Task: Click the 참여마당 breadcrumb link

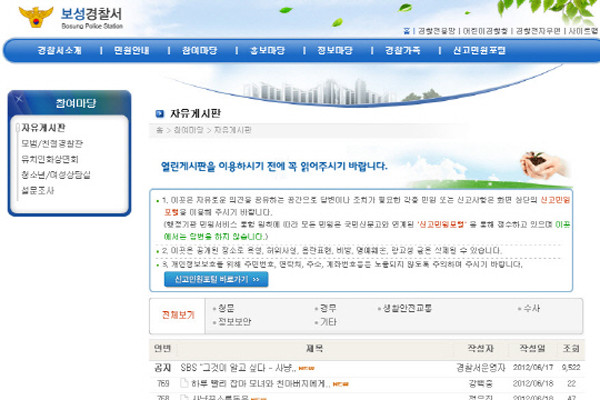Action: click(x=189, y=130)
